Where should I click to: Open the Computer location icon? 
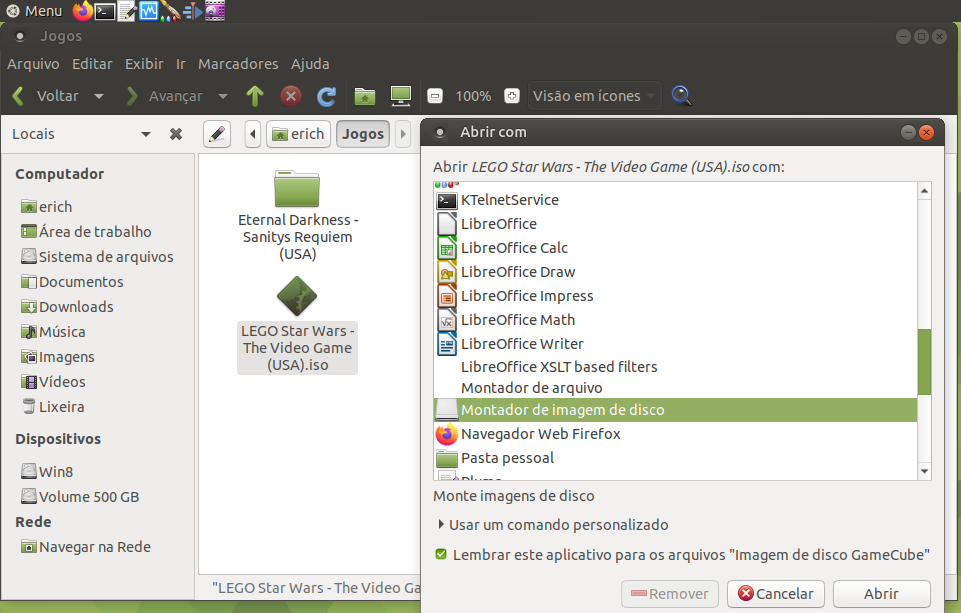click(x=401, y=96)
